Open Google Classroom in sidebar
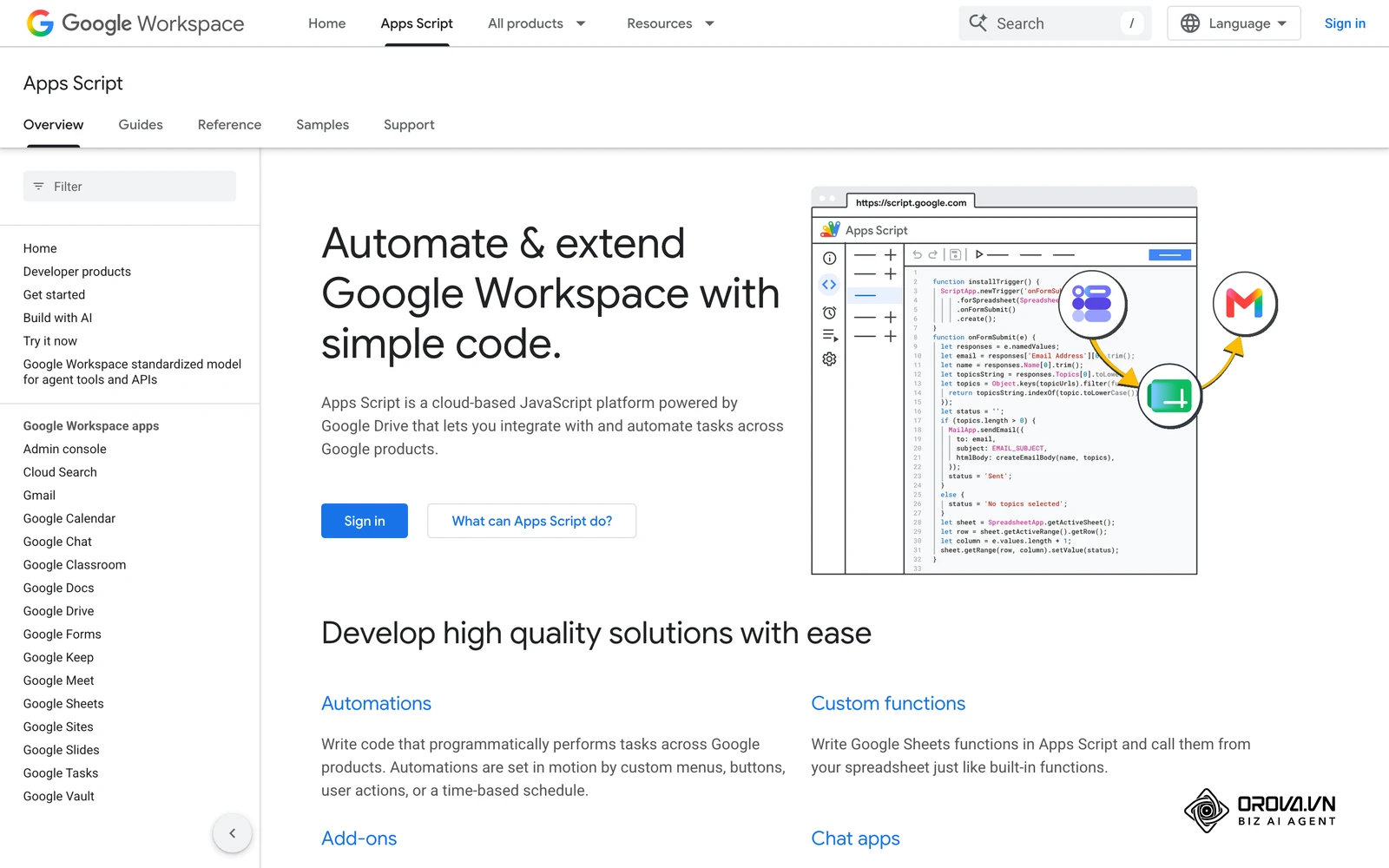Screen dimensions: 1389x868 pyautogui.click(x=75, y=565)
